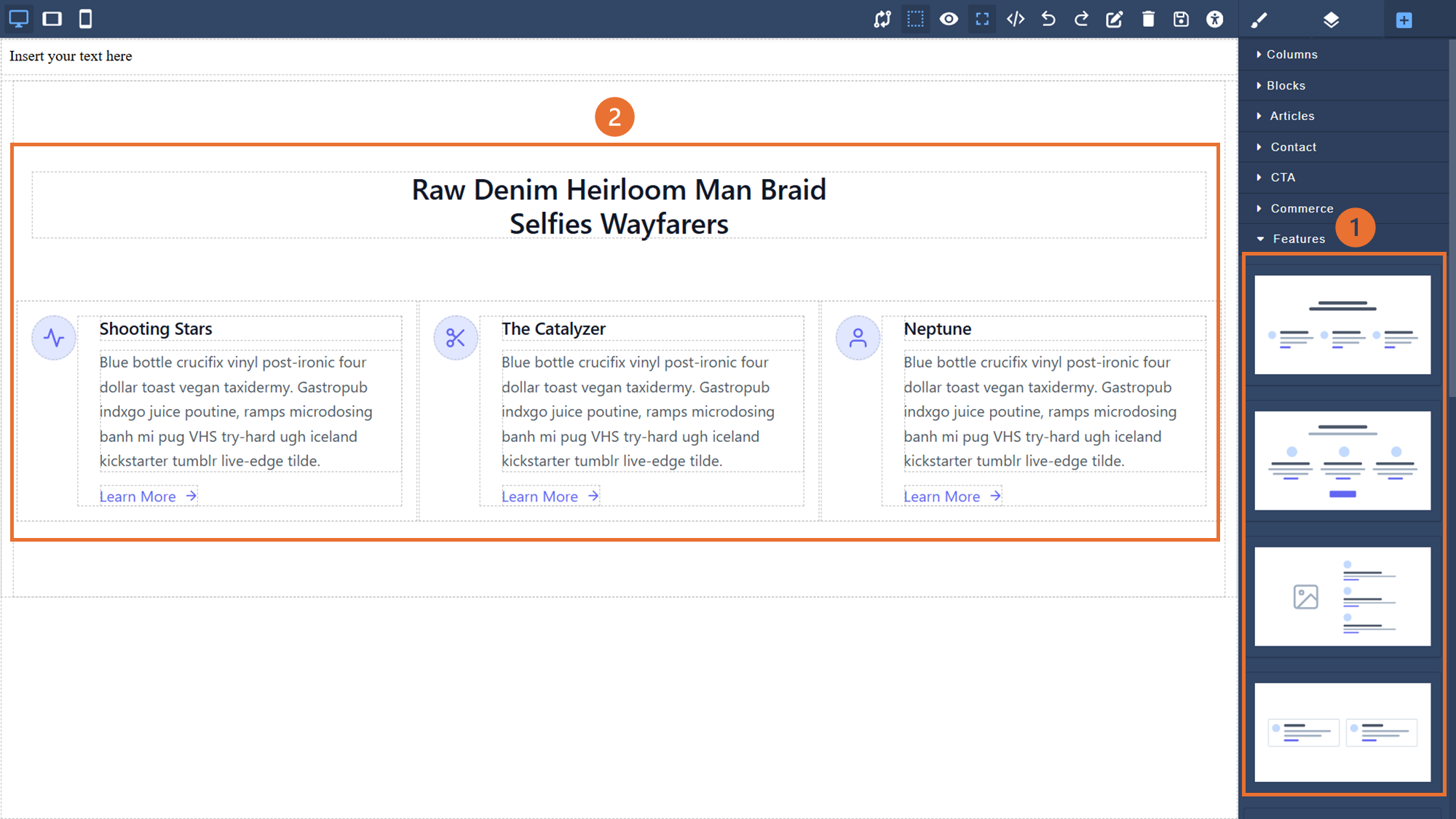
Task: Click the undo arrow icon
Action: pos(1048,19)
